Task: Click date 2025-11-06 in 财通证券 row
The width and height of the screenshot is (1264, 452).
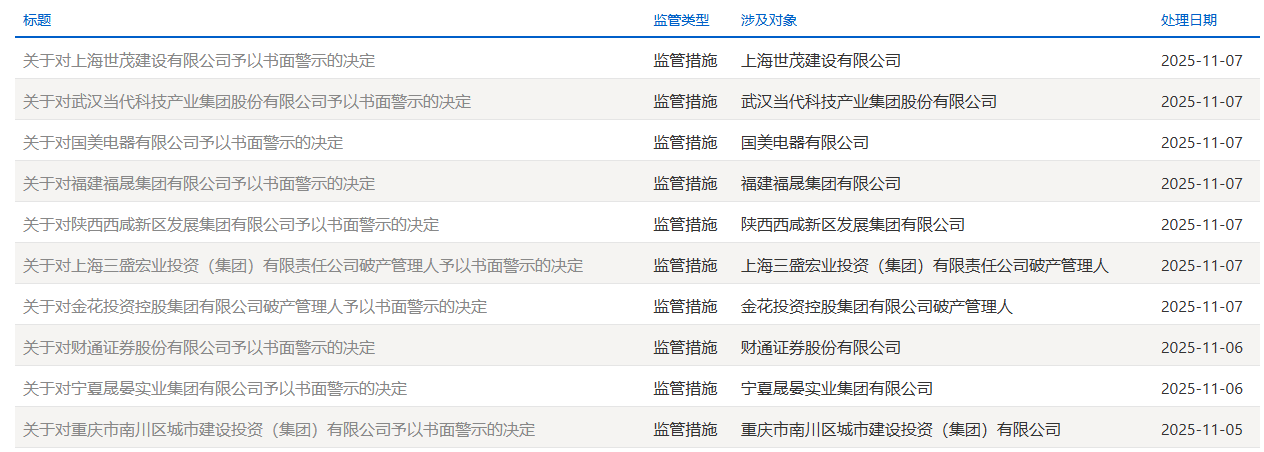Action: coord(1202,347)
